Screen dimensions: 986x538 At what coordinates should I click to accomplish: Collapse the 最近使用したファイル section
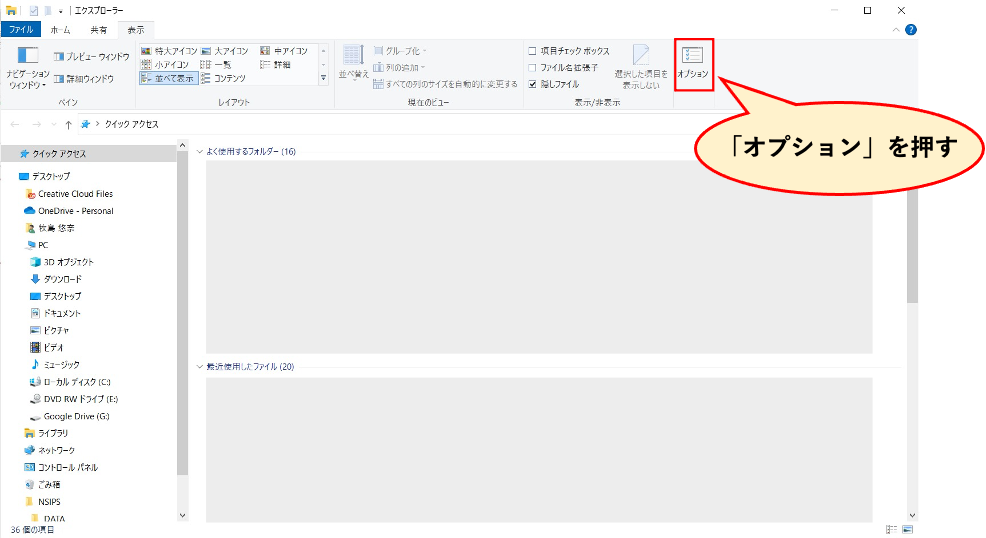click(199, 367)
